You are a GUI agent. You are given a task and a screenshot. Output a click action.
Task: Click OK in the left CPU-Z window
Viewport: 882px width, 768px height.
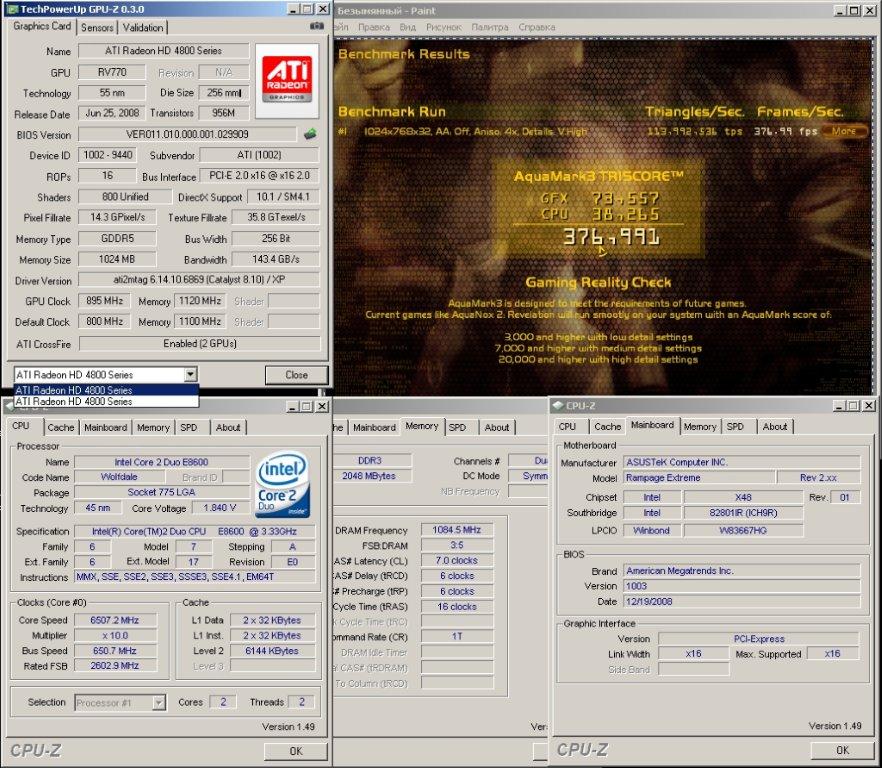point(296,751)
